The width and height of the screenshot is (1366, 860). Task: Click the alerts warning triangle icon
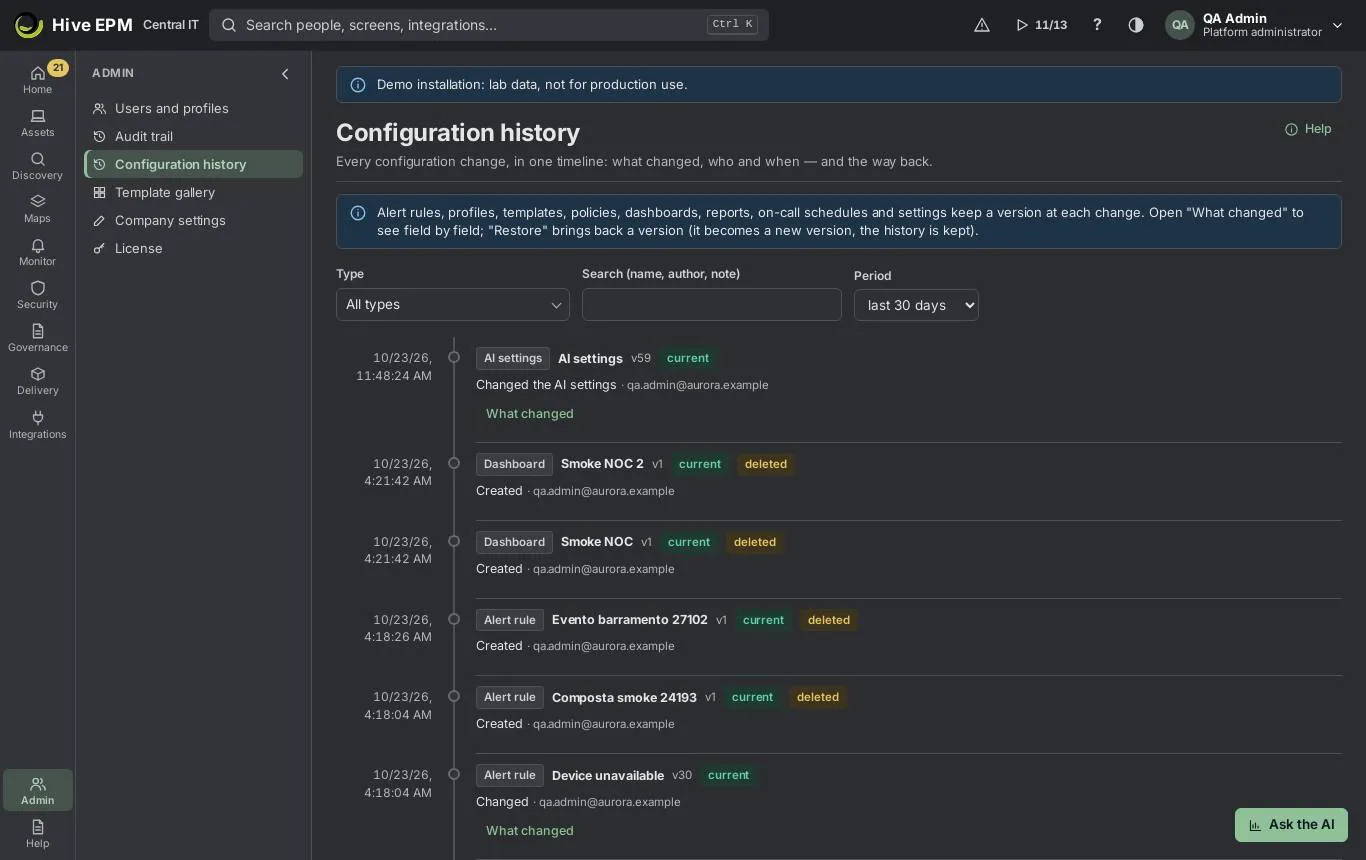tap(982, 25)
